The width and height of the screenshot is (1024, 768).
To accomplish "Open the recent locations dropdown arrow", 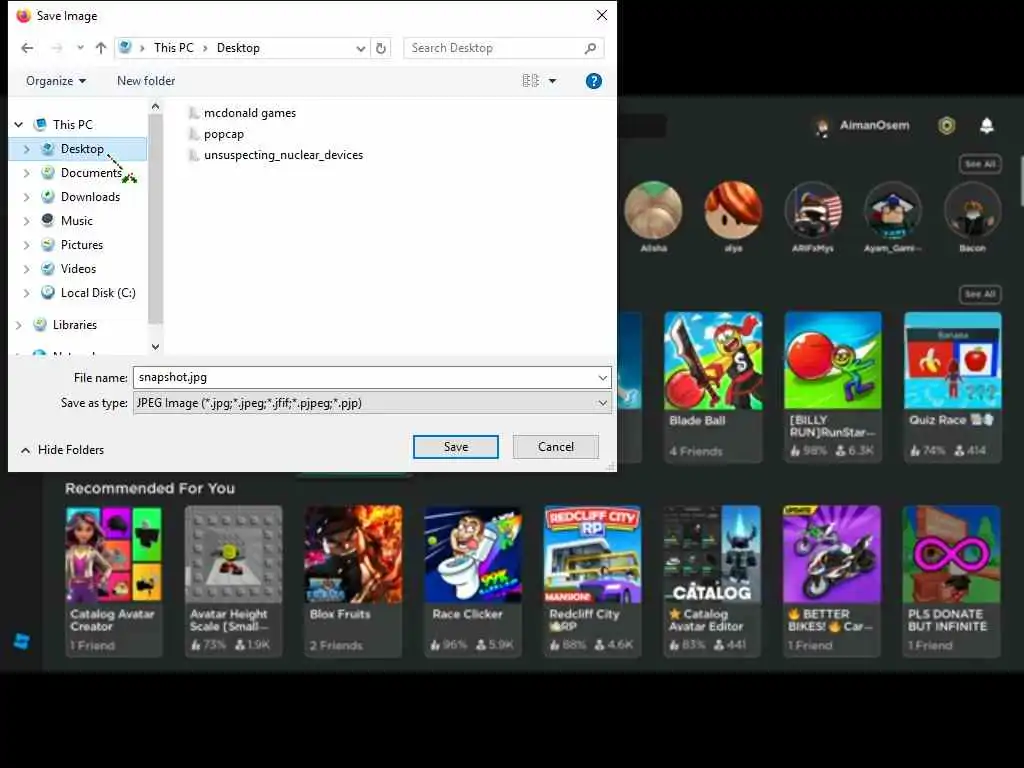I will pos(80,48).
